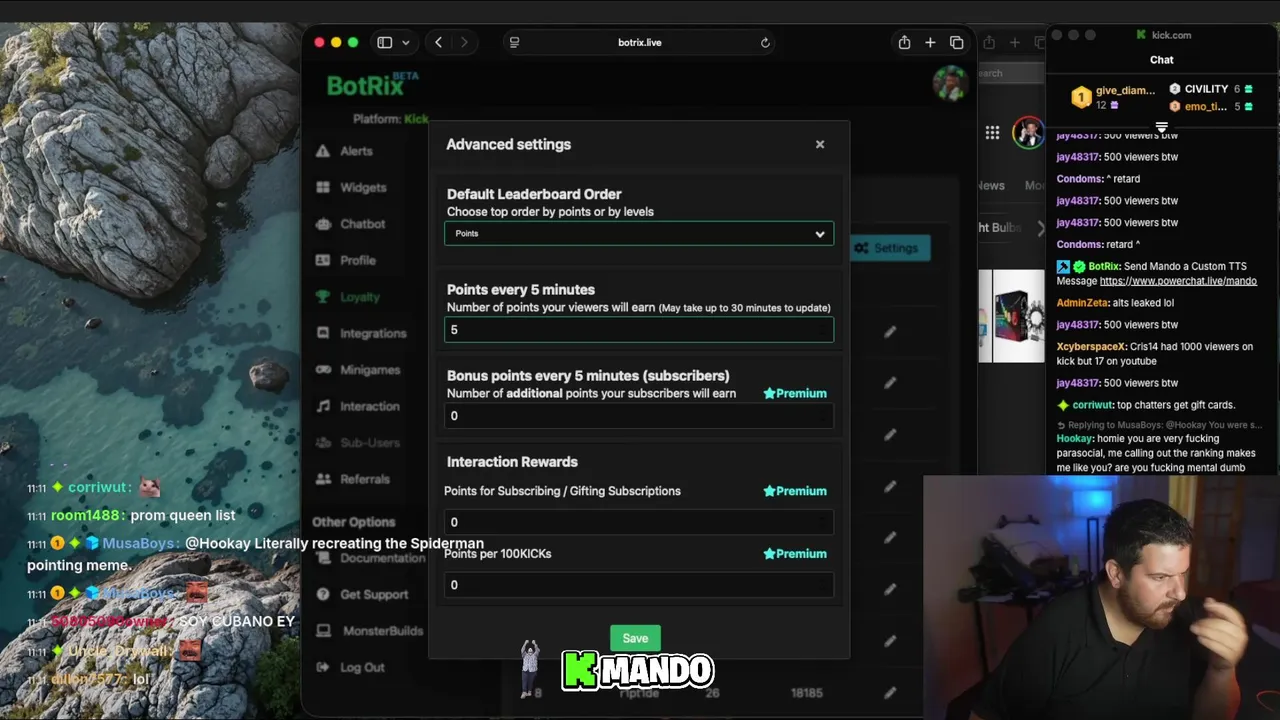The height and width of the screenshot is (720, 1280).
Task: Open Profile in the BotRix sidebar
Action: tap(358, 260)
